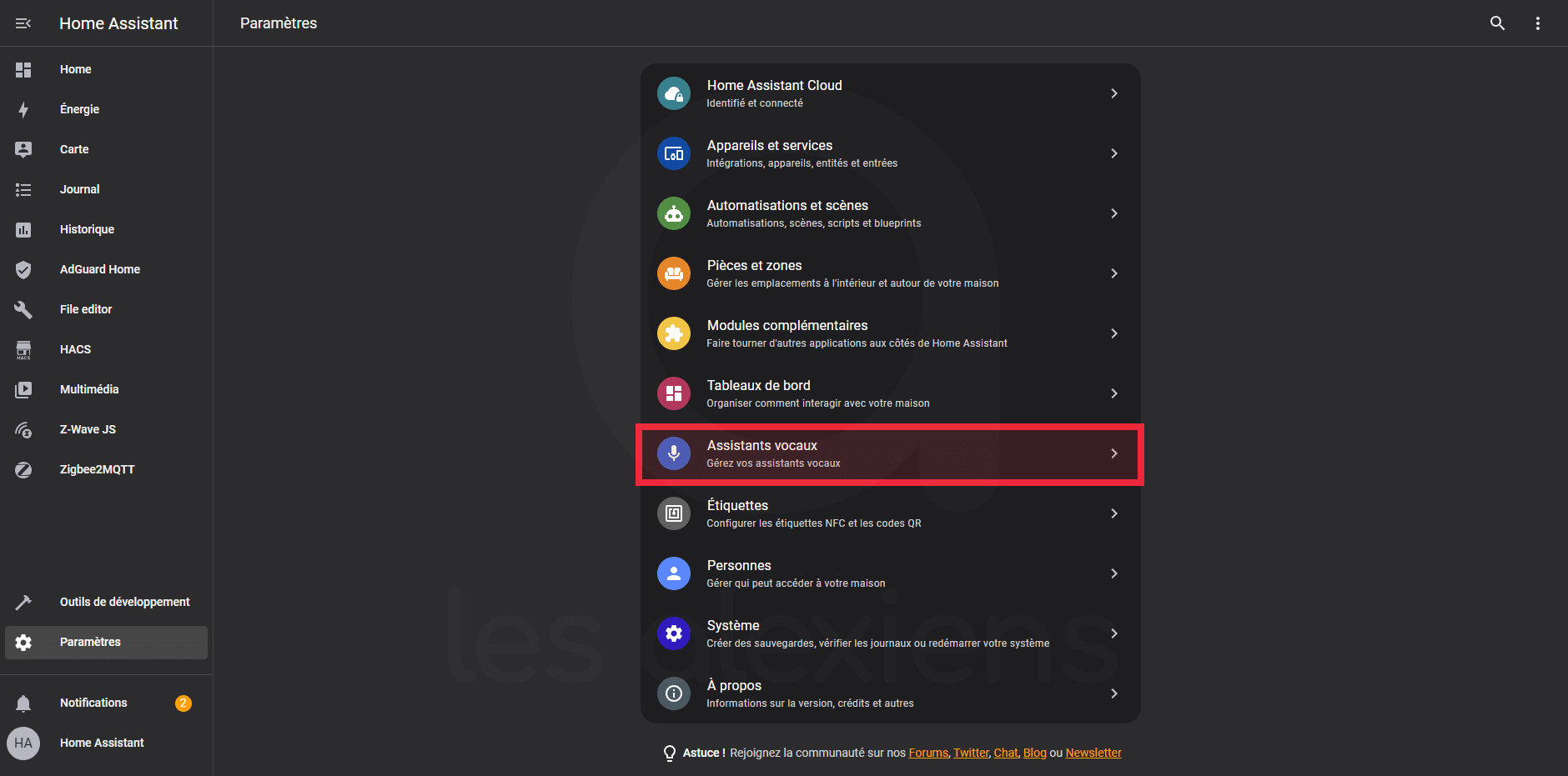Open search using the magnifier icon
1568x776 pixels.
pos(1498,23)
